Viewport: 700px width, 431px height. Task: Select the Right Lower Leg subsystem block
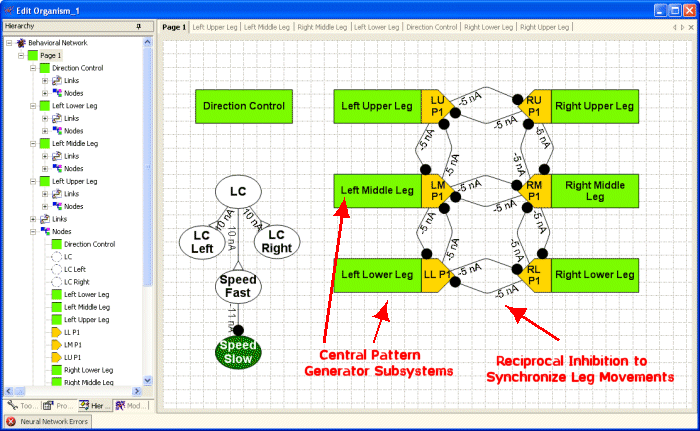tap(594, 274)
